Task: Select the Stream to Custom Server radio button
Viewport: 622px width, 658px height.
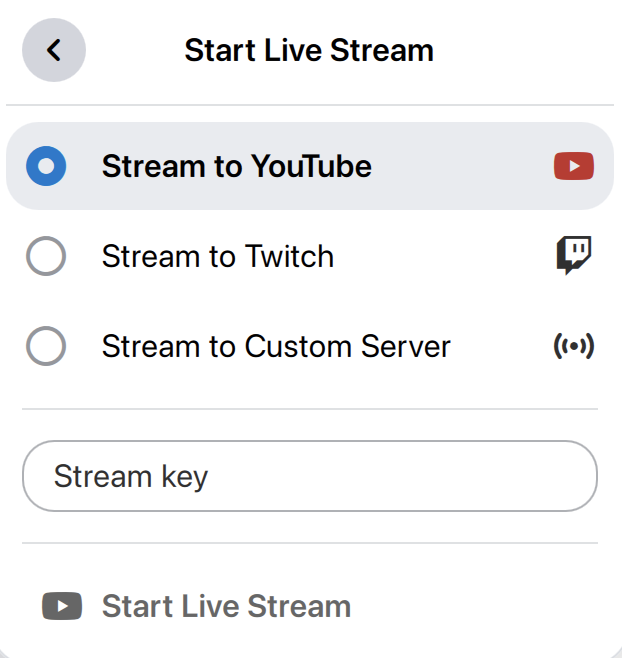Action: (x=46, y=347)
